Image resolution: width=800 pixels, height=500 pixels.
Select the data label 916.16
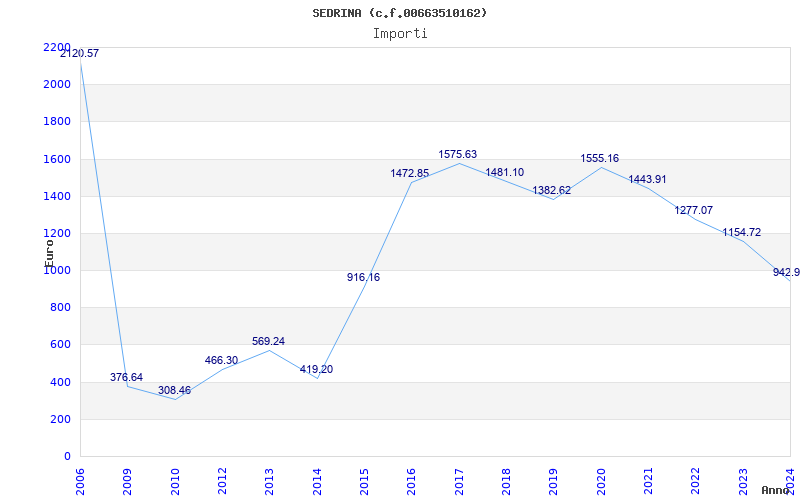point(363,277)
